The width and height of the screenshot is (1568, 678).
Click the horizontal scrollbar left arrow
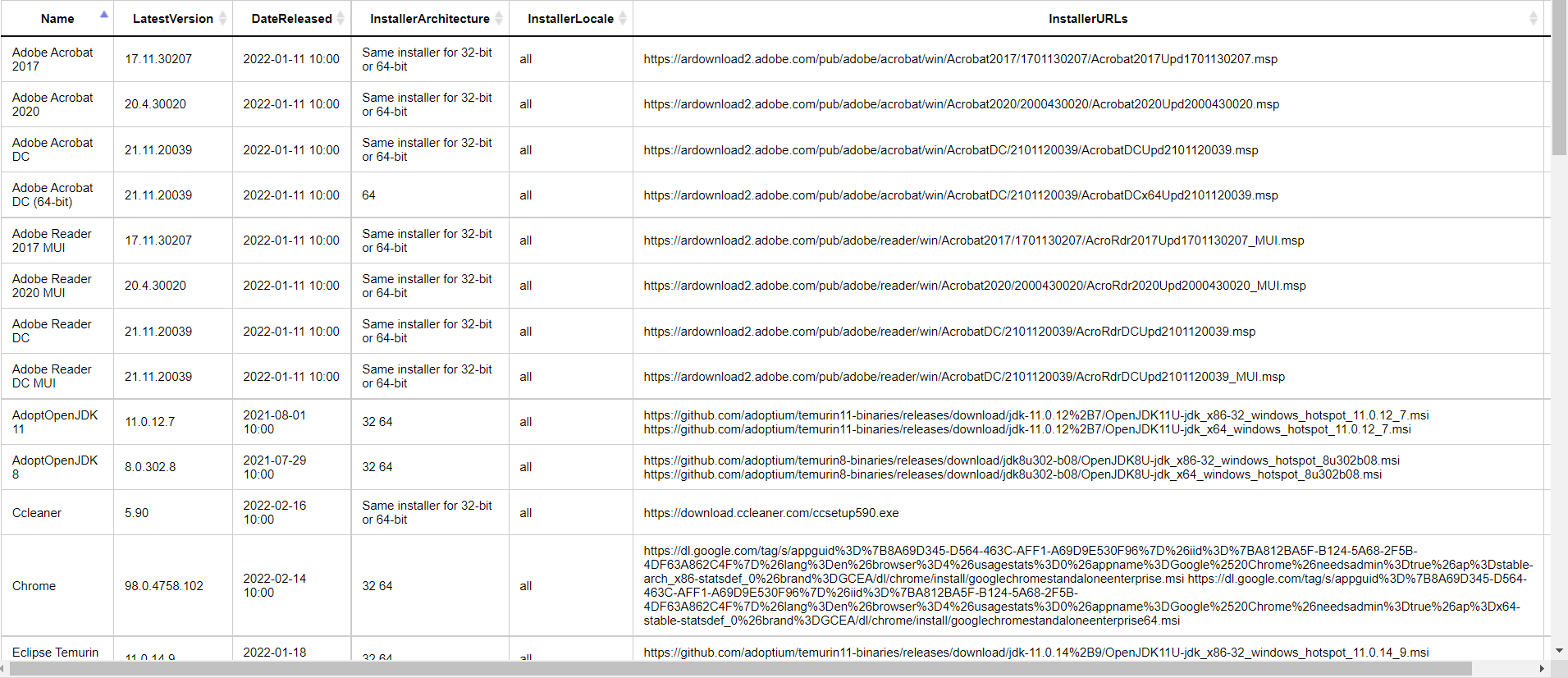tap(5, 669)
